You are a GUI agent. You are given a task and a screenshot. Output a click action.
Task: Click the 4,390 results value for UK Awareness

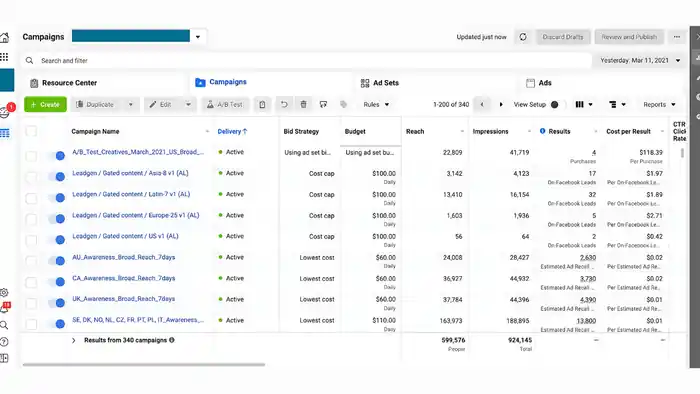588,300
